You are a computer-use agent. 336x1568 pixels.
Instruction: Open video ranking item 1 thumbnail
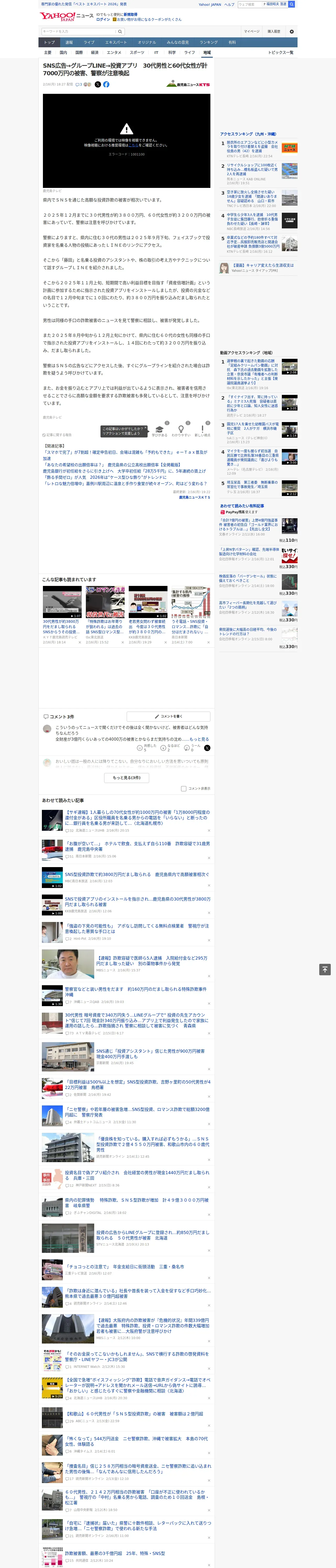[290, 366]
